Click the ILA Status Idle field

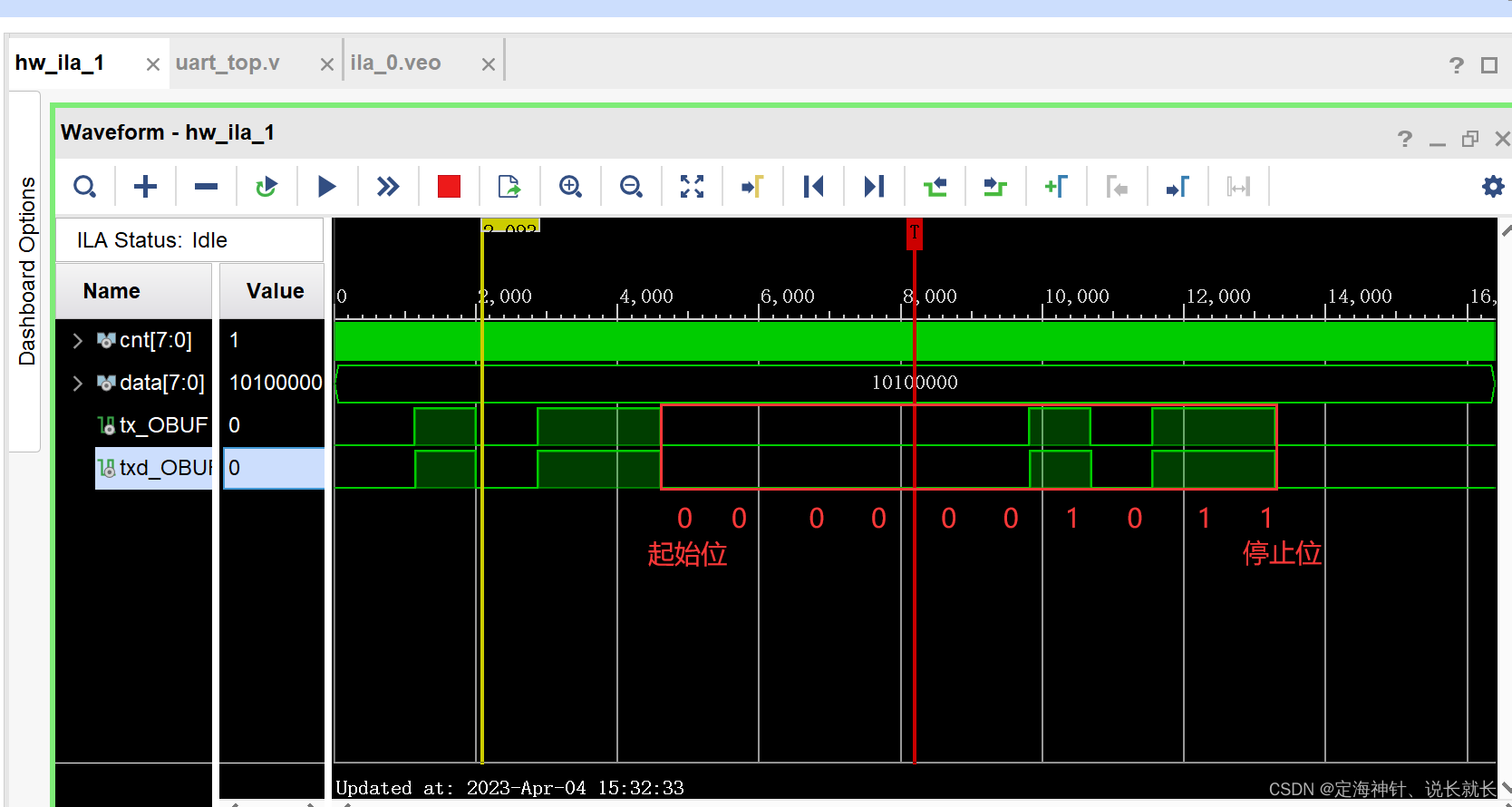click(189, 240)
